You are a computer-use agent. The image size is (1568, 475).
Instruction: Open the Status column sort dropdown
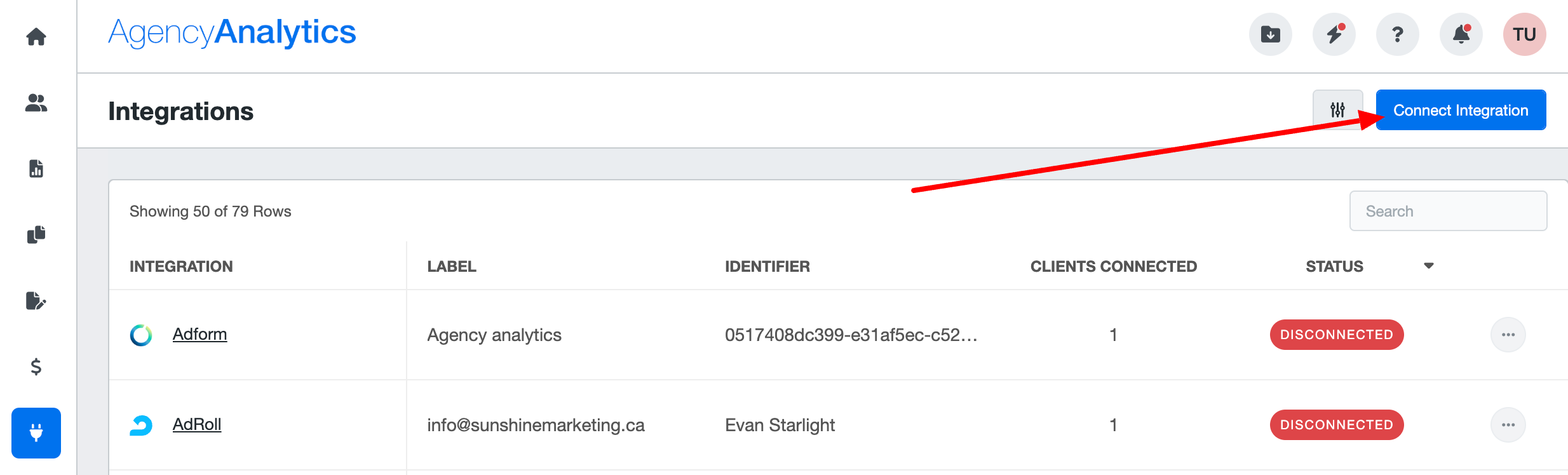(1427, 266)
